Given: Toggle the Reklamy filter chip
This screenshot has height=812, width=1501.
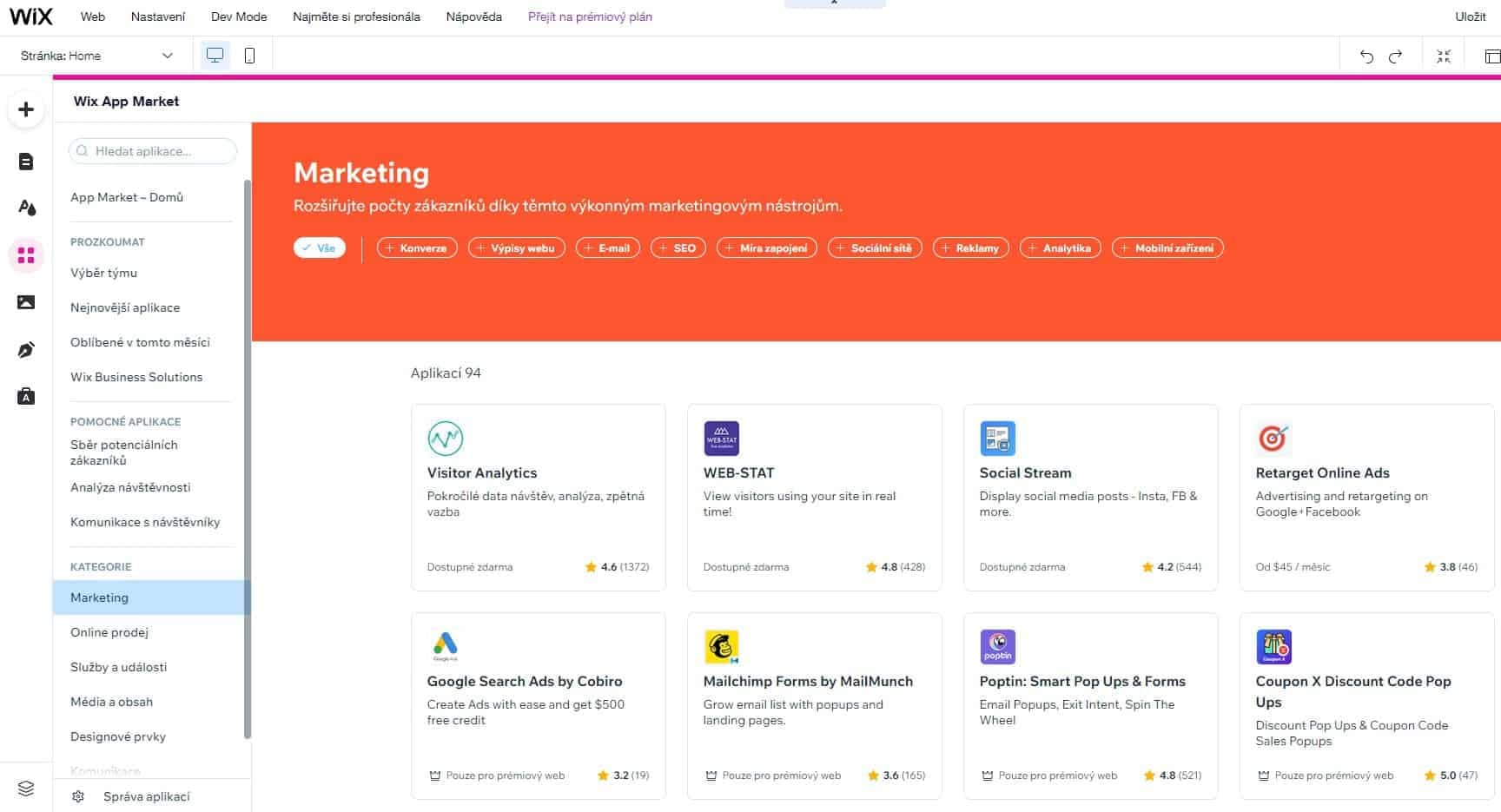Looking at the screenshot, I should tap(971, 248).
